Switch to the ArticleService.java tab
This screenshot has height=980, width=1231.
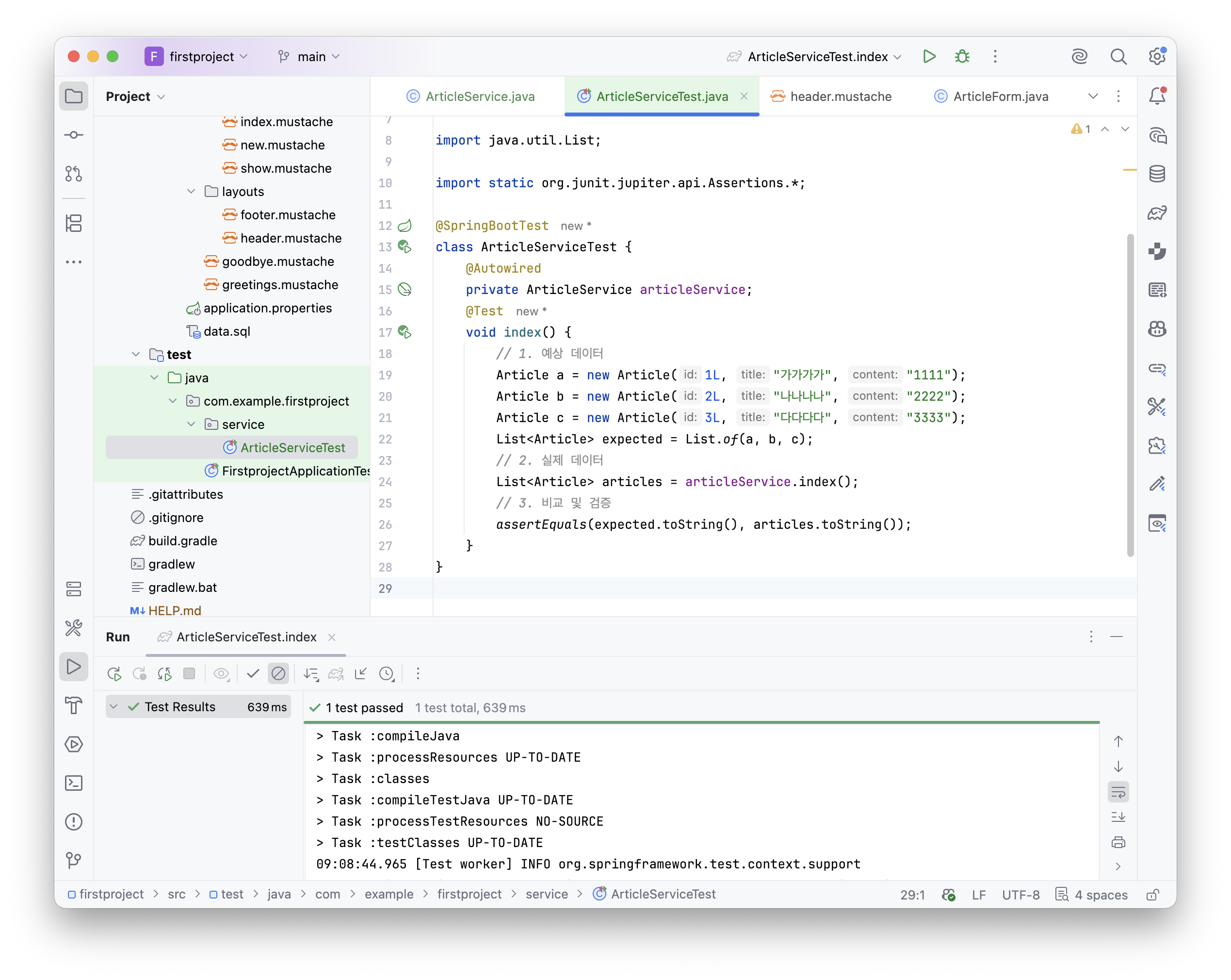tap(470, 96)
